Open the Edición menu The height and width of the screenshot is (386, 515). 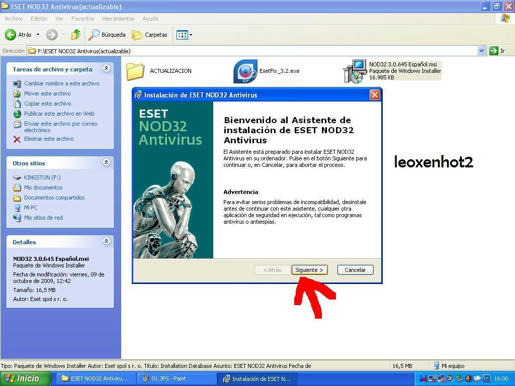[39, 19]
